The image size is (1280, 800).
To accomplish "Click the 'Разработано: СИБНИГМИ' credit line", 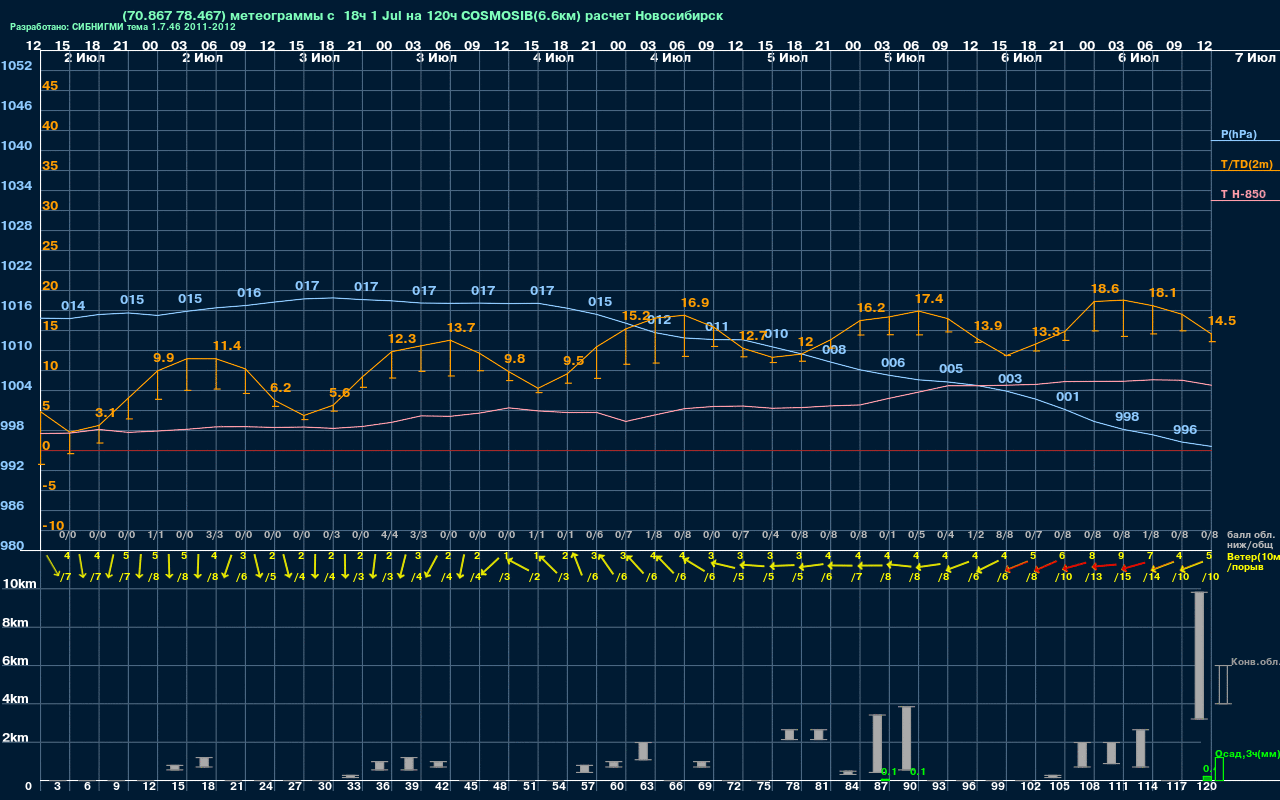I will [122, 27].
